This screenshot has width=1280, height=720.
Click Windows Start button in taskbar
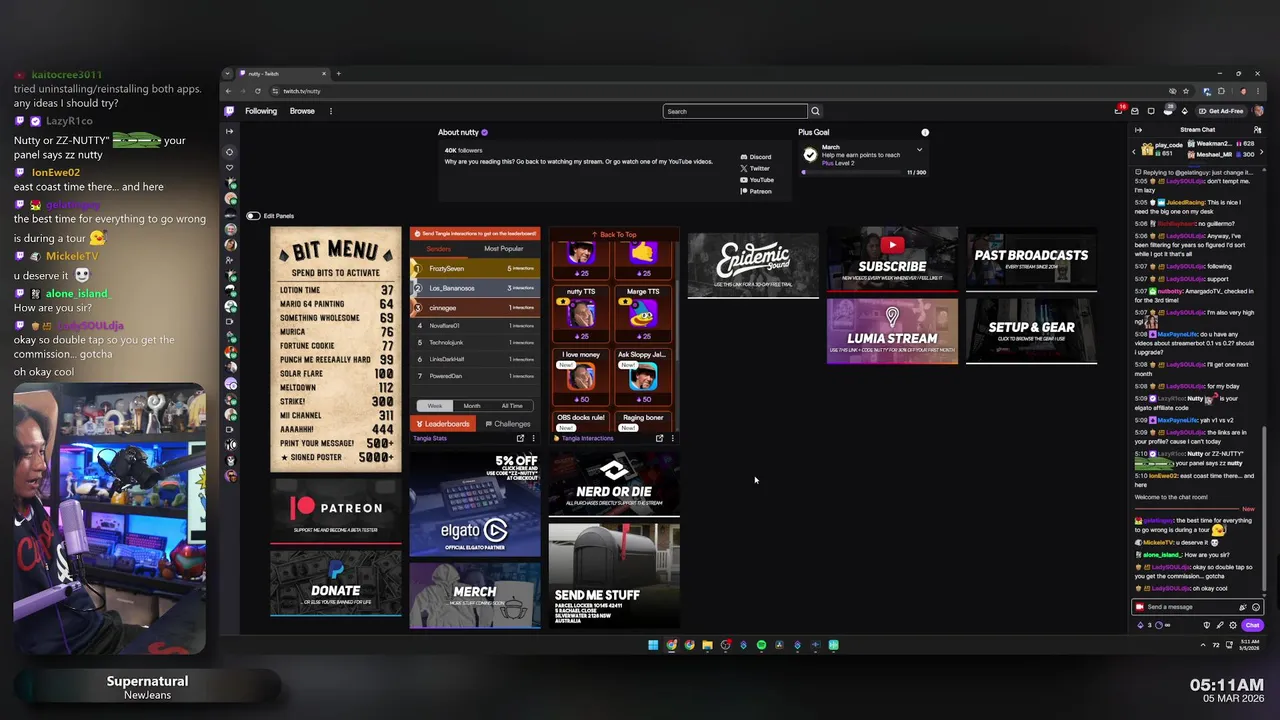(653, 645)
